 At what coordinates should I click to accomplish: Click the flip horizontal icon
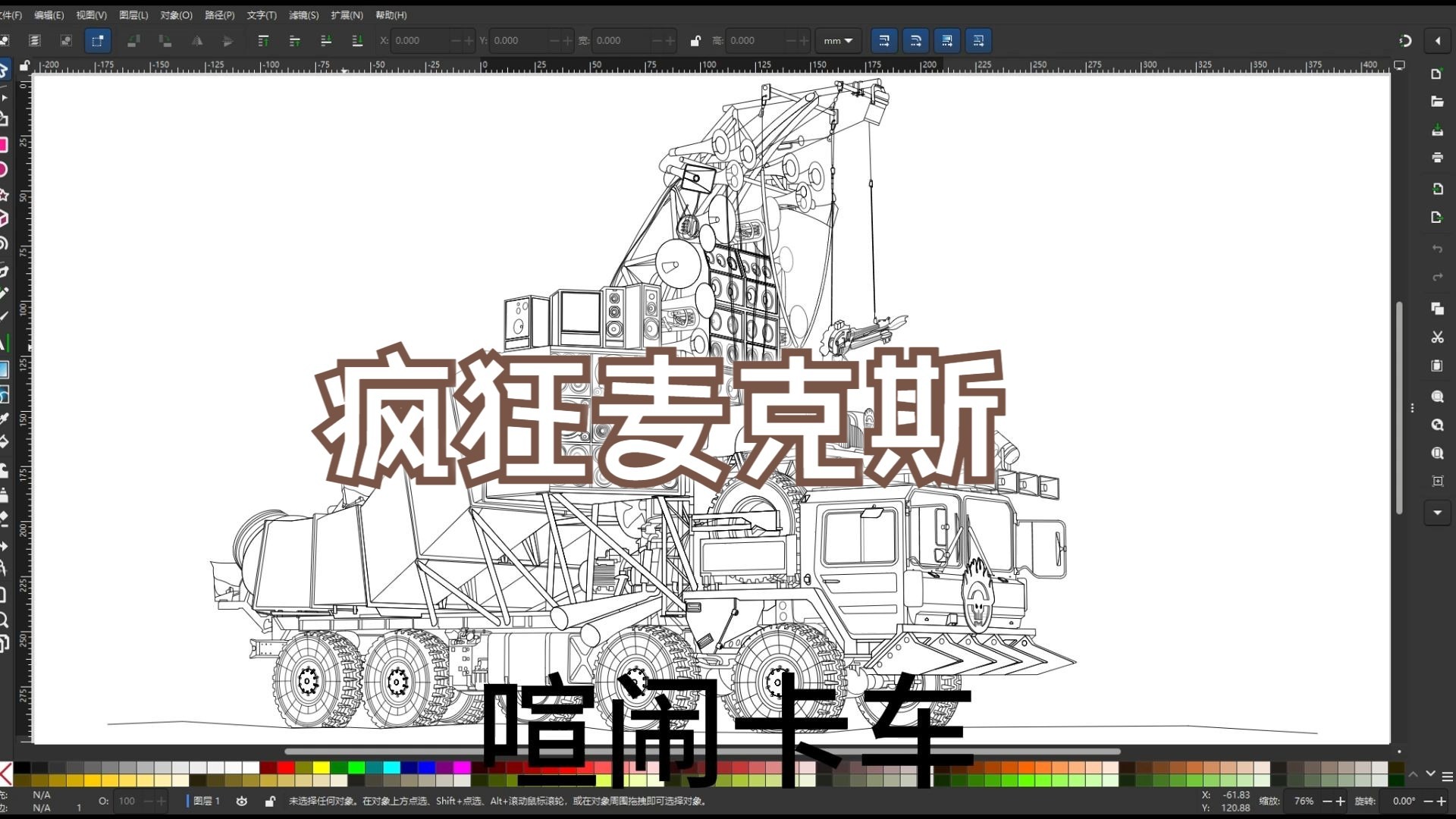click(197, 41)
